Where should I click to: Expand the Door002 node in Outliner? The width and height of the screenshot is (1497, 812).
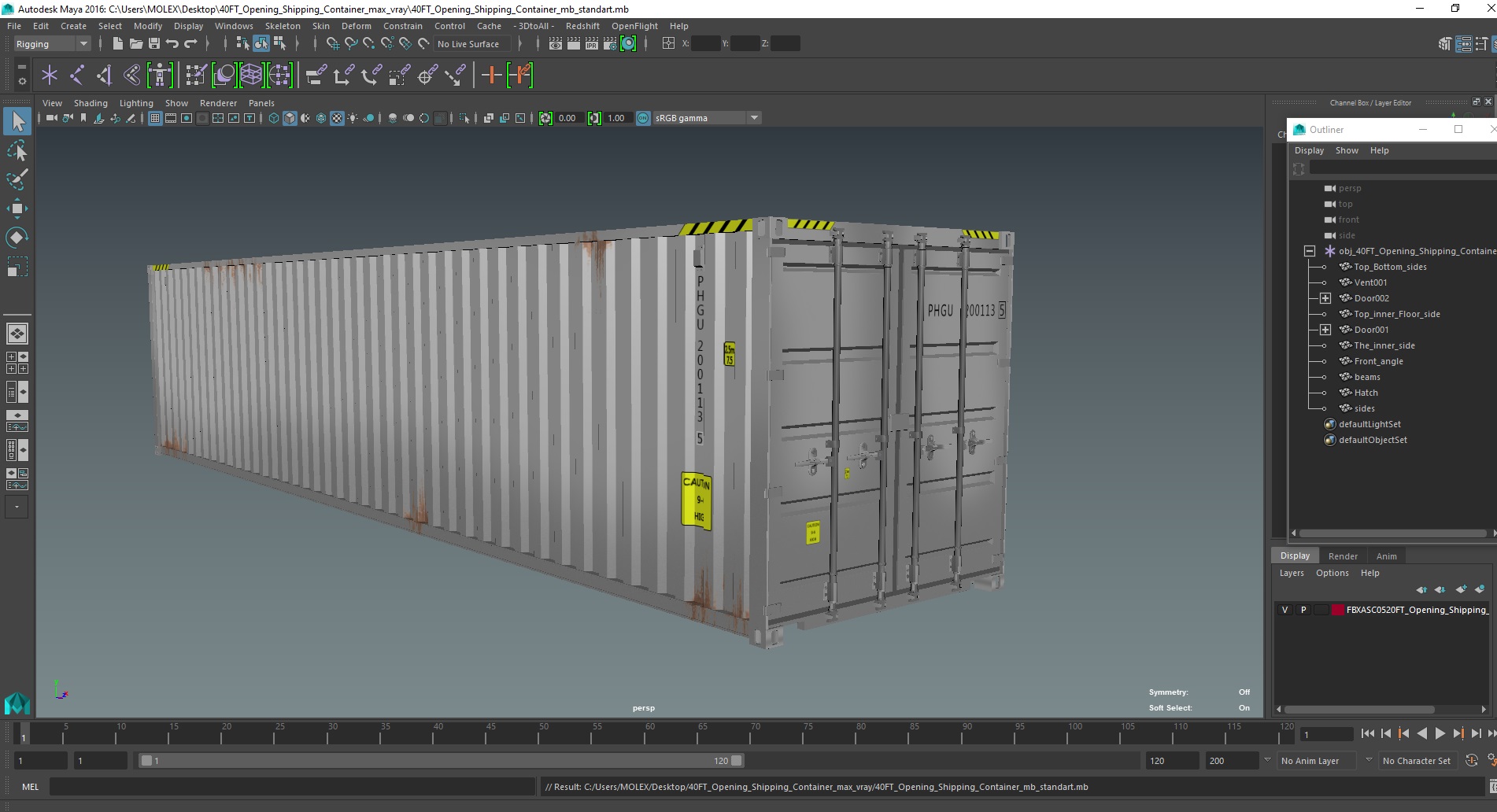[1325, 298]
